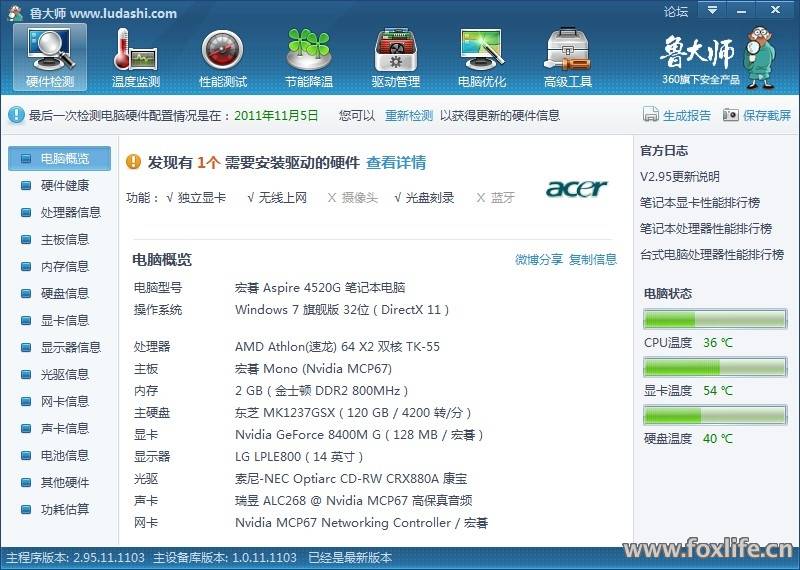Open the 高级工具 advanced tools
Viewport: 800px width, 570px height.
567,56
